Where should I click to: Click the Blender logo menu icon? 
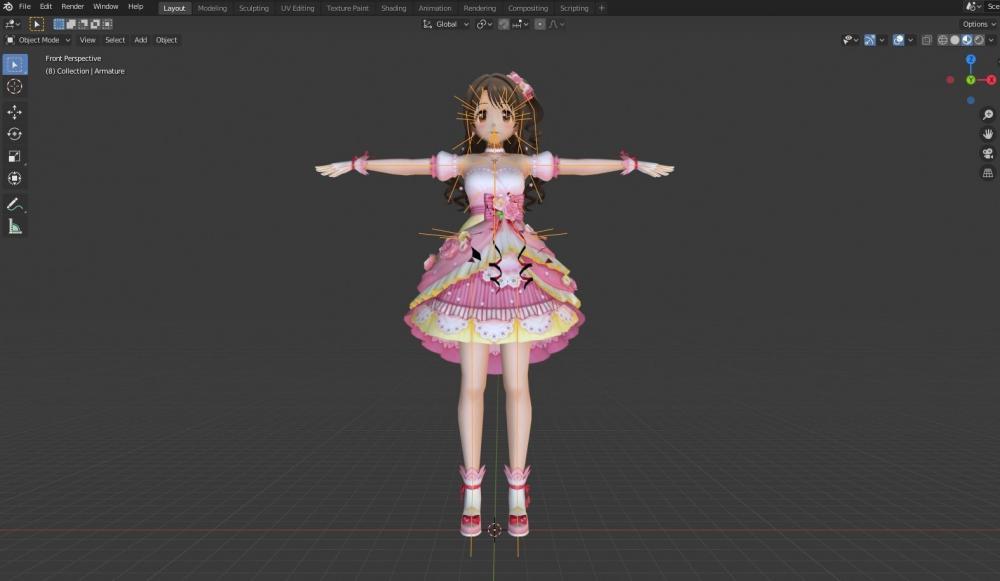pos(8,7)
